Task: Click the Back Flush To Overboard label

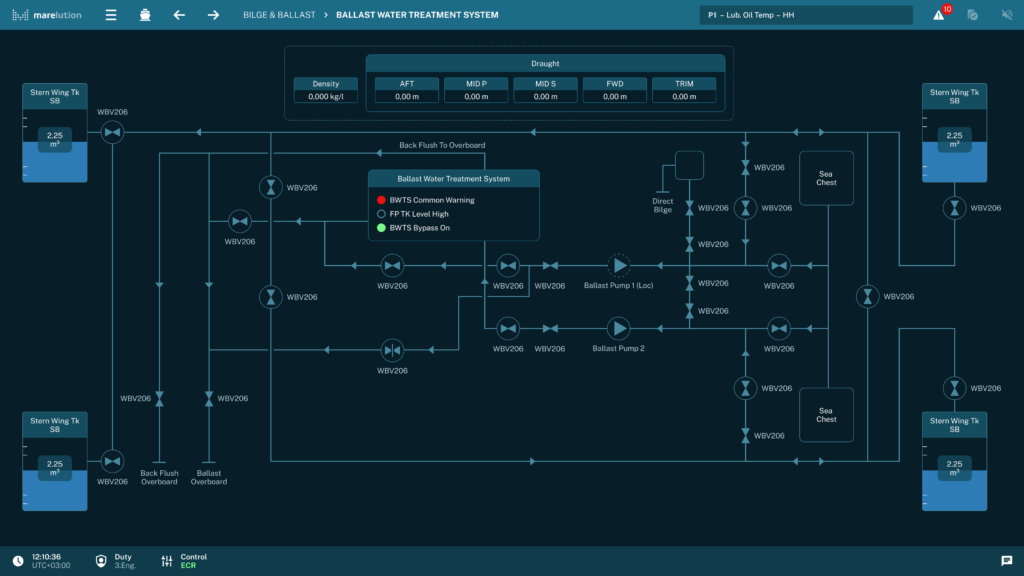Action: point(442,145)
